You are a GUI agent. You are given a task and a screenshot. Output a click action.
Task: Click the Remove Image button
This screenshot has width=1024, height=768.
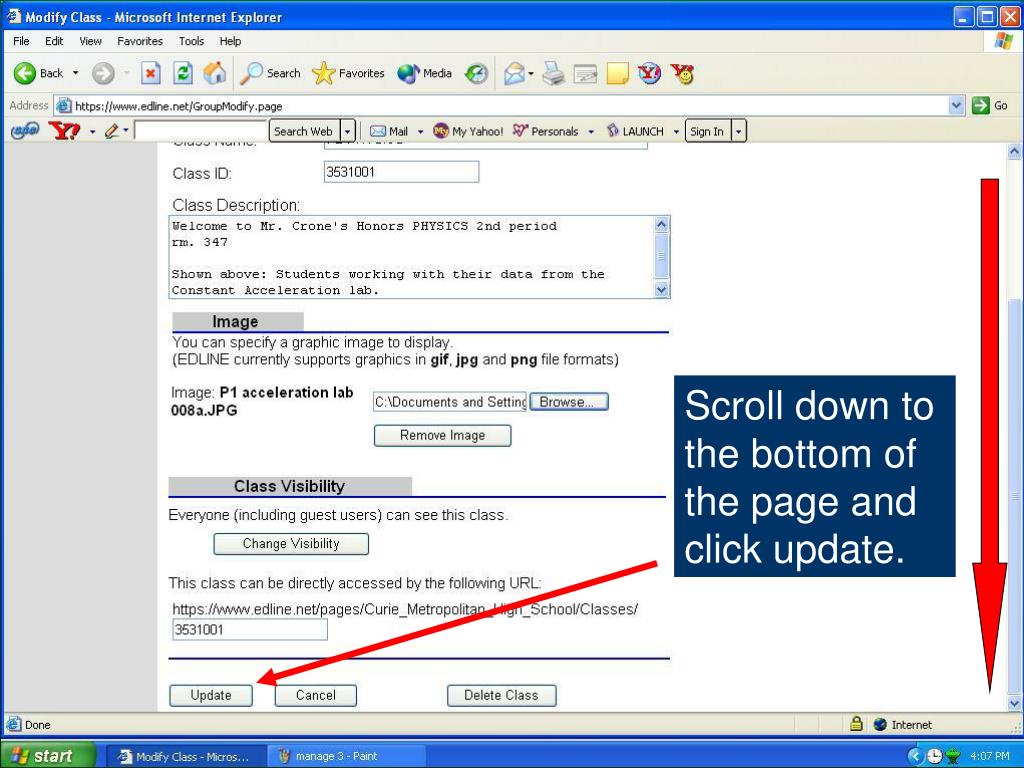pyautogui.click(x=443, y=436)
